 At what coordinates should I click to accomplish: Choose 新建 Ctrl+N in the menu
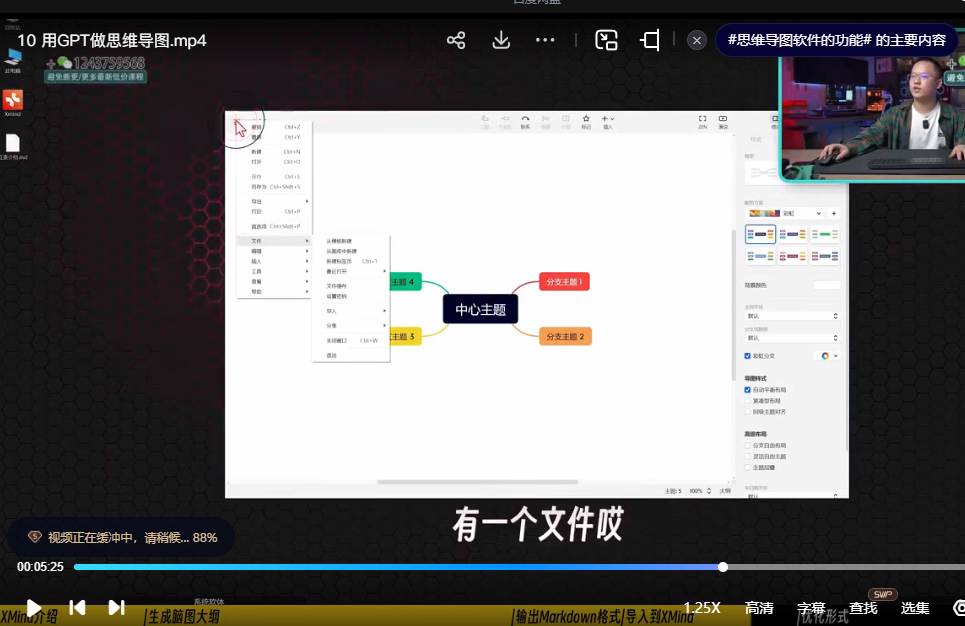[274, 151]
